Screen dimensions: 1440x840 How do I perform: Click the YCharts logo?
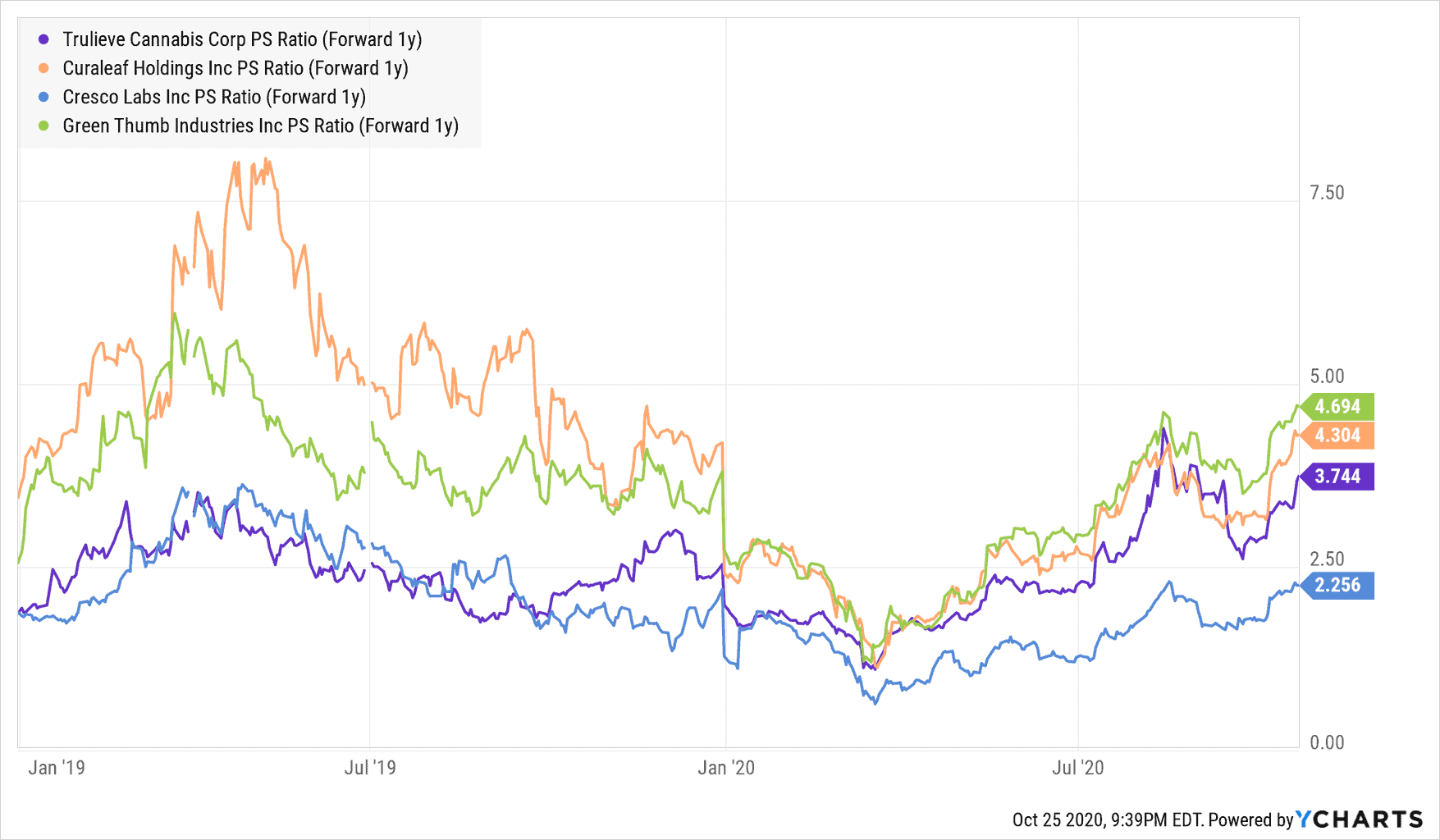coord(1360,819)
